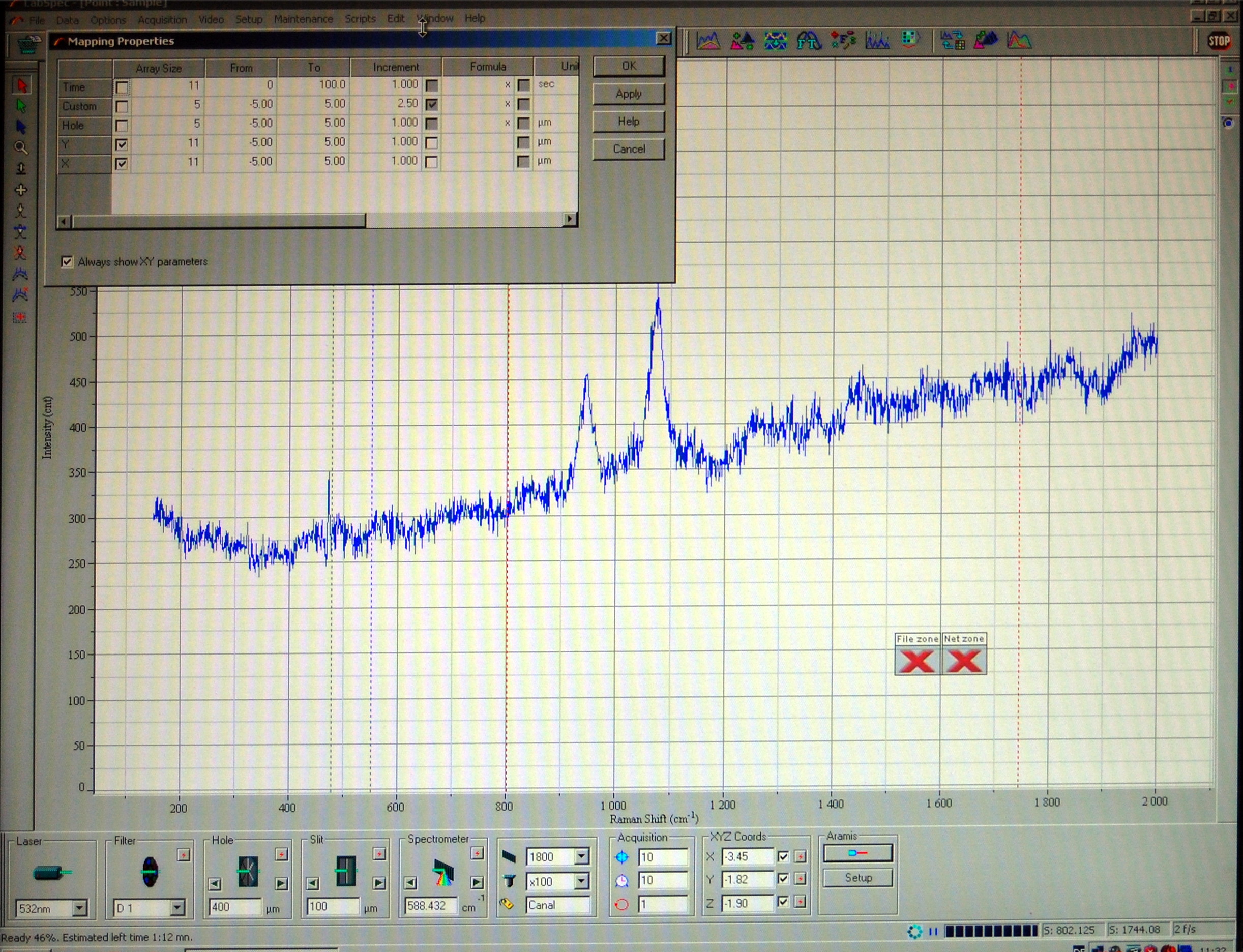Open the 532nm laser dropdown
The width and height of the screenshot is (1243, 952).
79,908
